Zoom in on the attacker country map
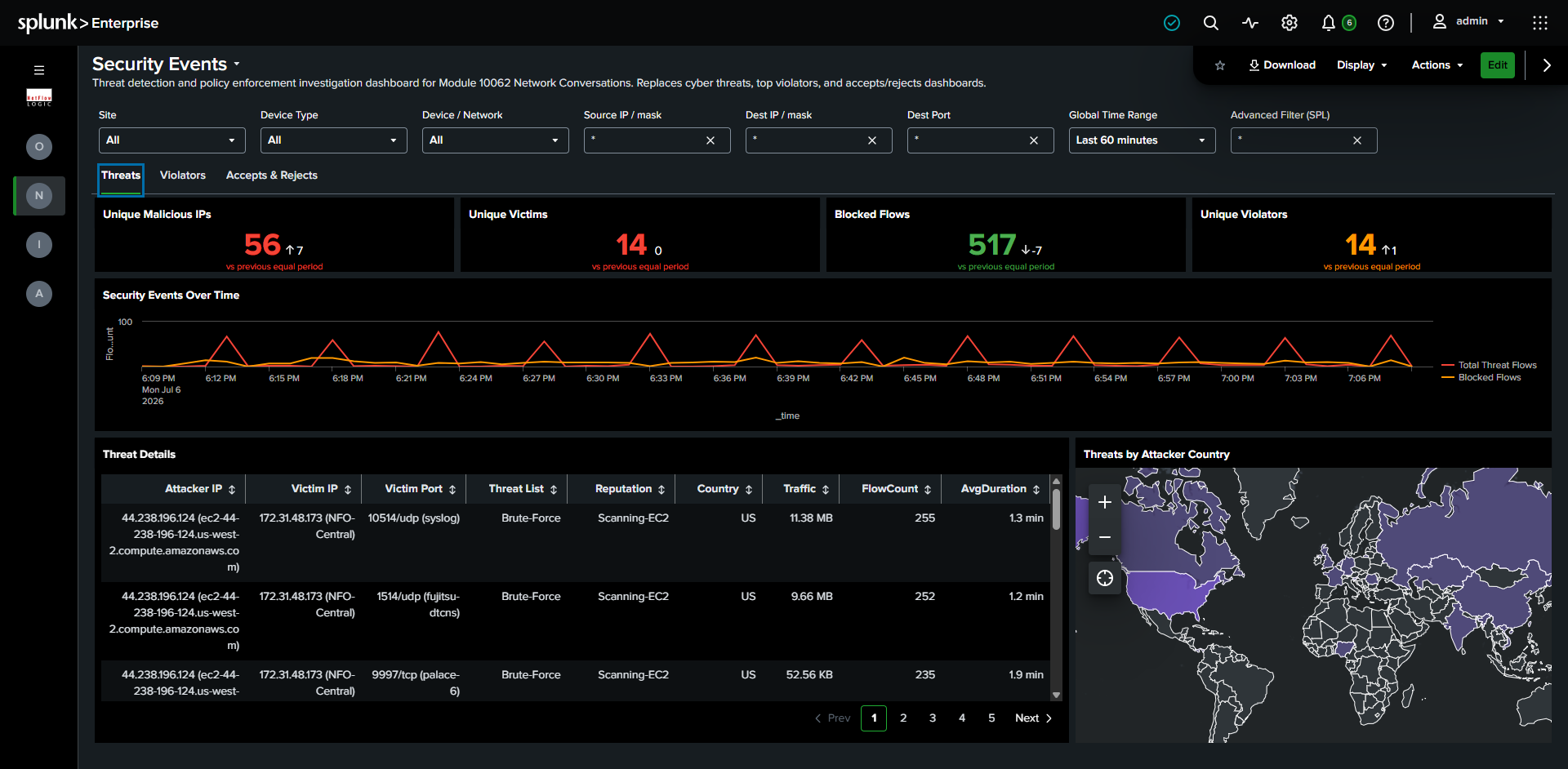 1105,502
